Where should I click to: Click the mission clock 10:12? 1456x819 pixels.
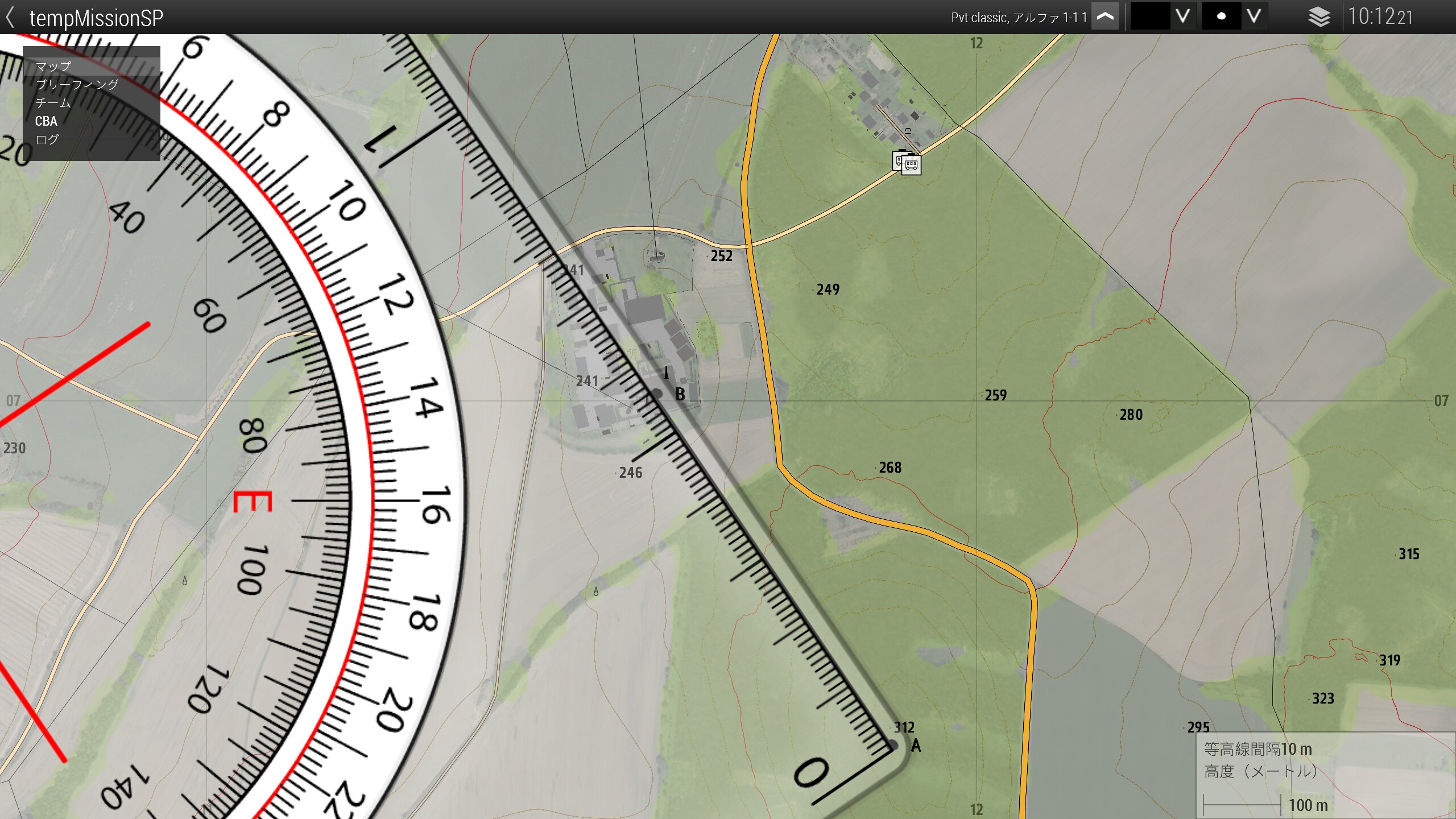(x=1380, y=17)
